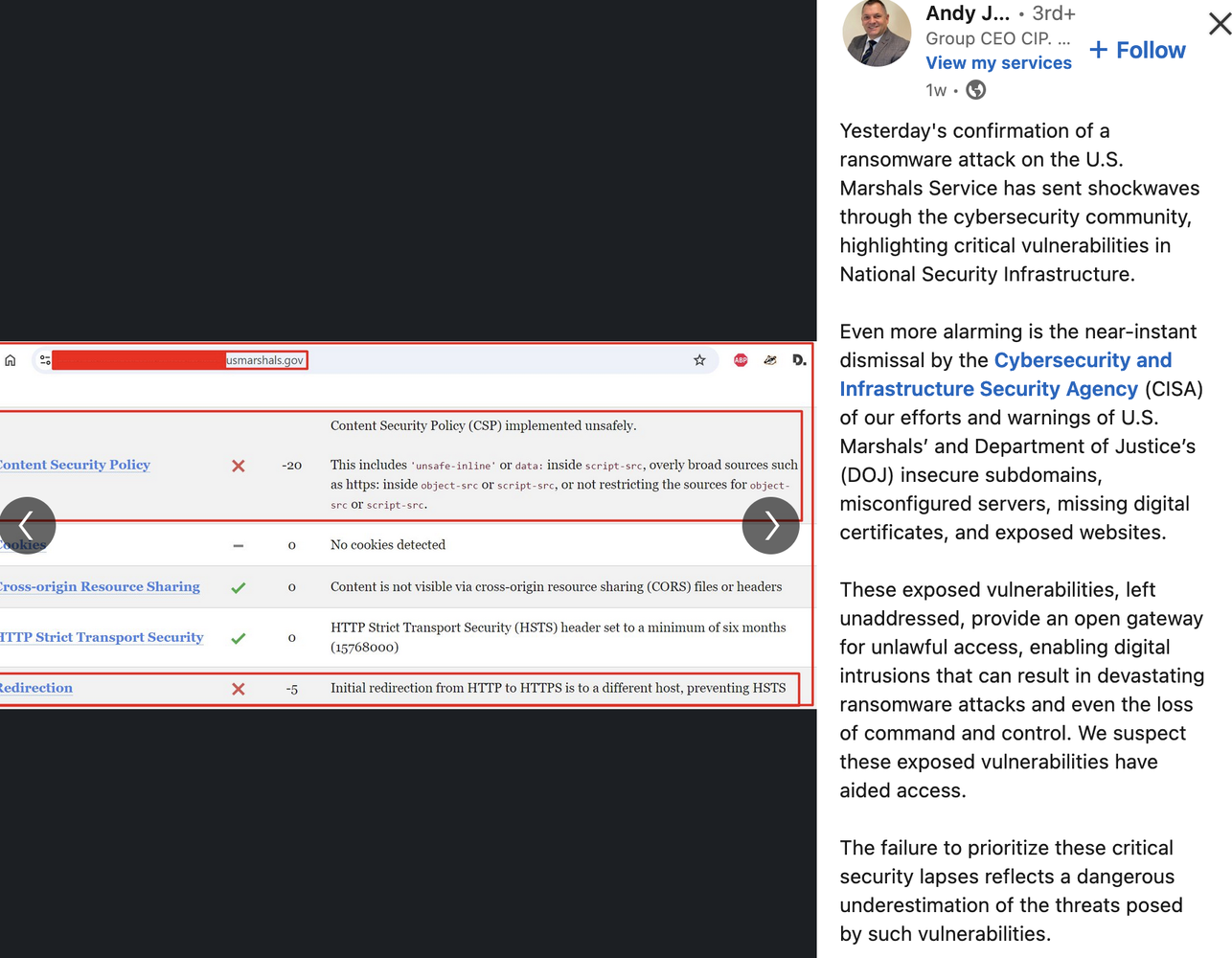This screenshot has height=958, width=1232.
Task: Open the HTTP Strict Transport Security link
Action: (x=102, y=637)
